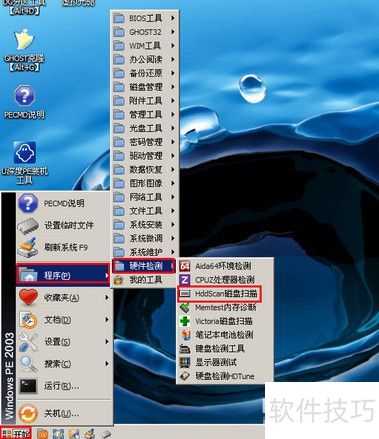Open the 光盘工具 menu entry
Image resolution: width=379 pixels, height=439 pixels.
[x=145, y=128]
